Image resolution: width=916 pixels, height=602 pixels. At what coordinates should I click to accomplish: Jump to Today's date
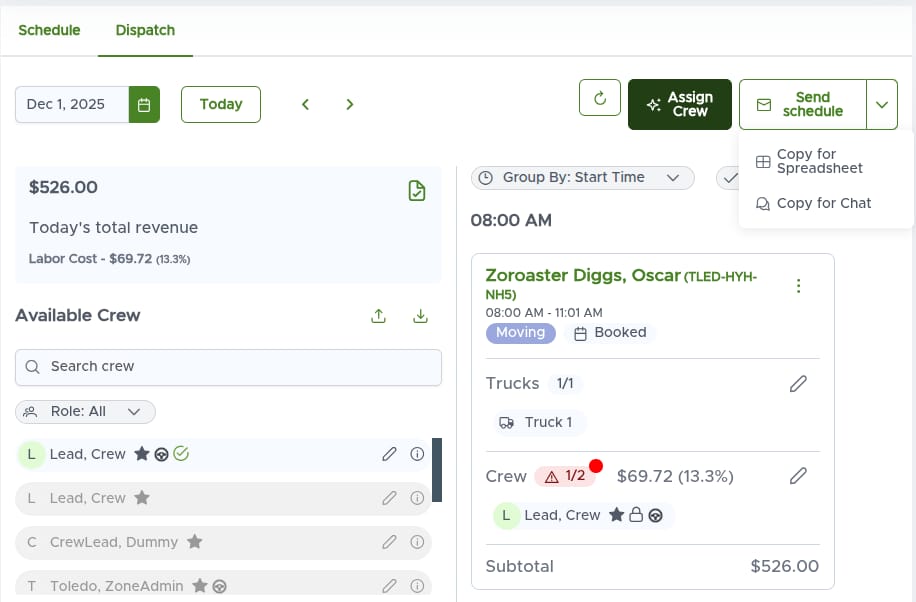221,105
